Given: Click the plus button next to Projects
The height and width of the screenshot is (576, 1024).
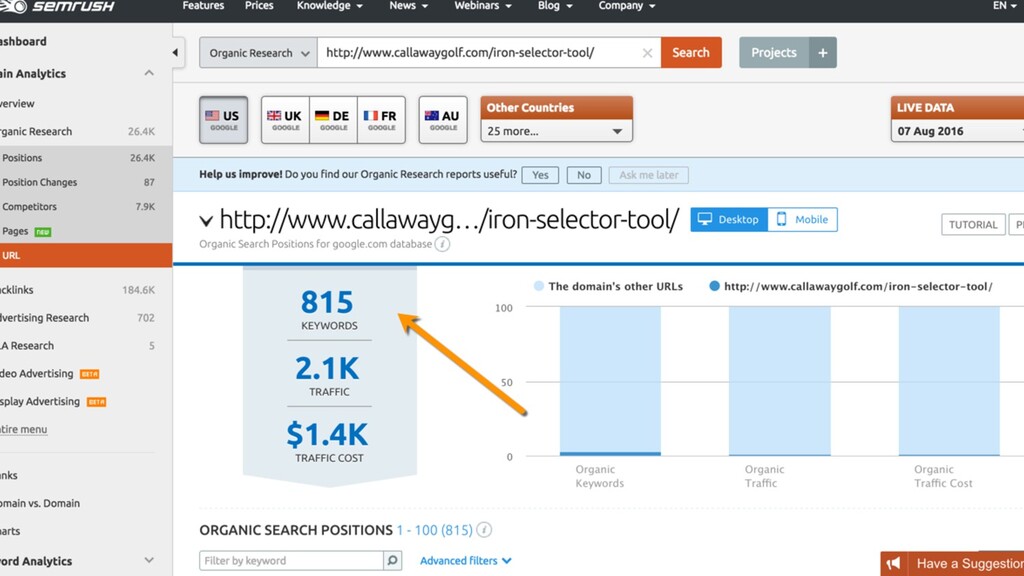Looking at the screenshot, I should click(823, 52).
